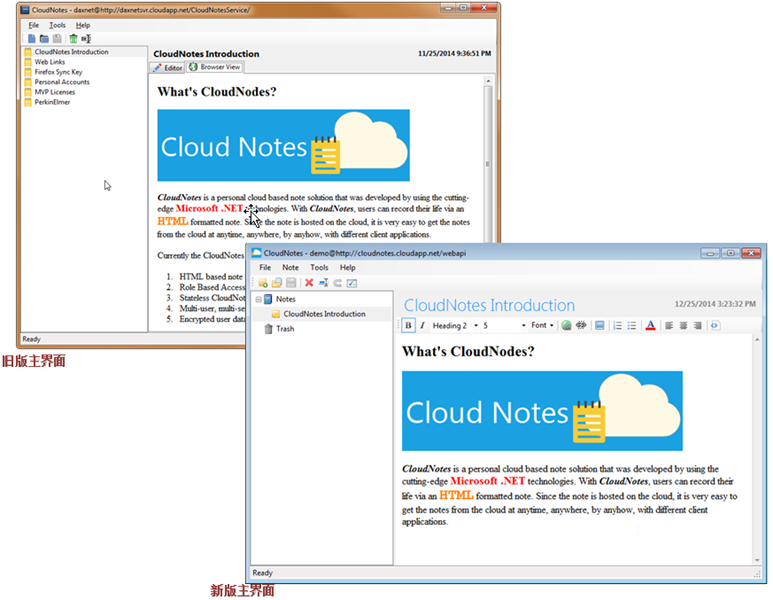Click the numbered list icon

point(617,325)
